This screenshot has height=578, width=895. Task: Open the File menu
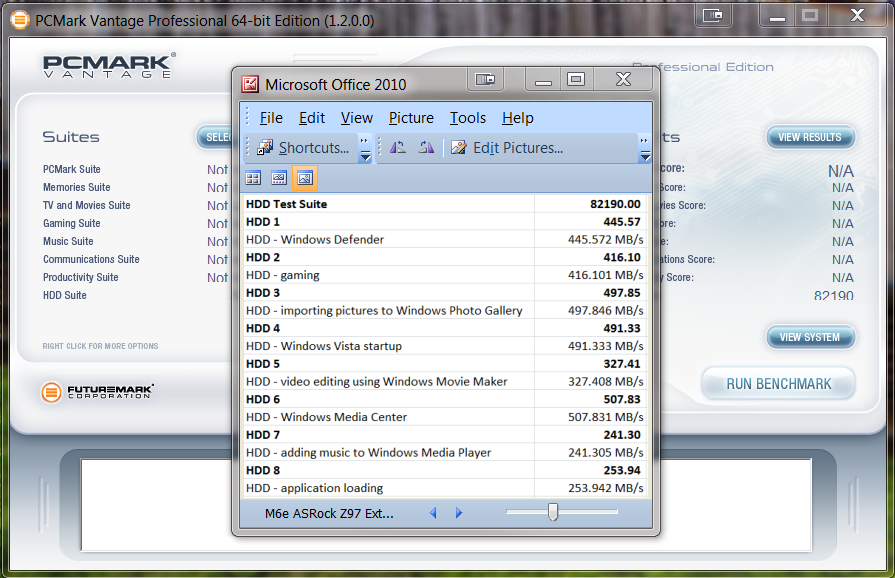(x=271, y=118)
